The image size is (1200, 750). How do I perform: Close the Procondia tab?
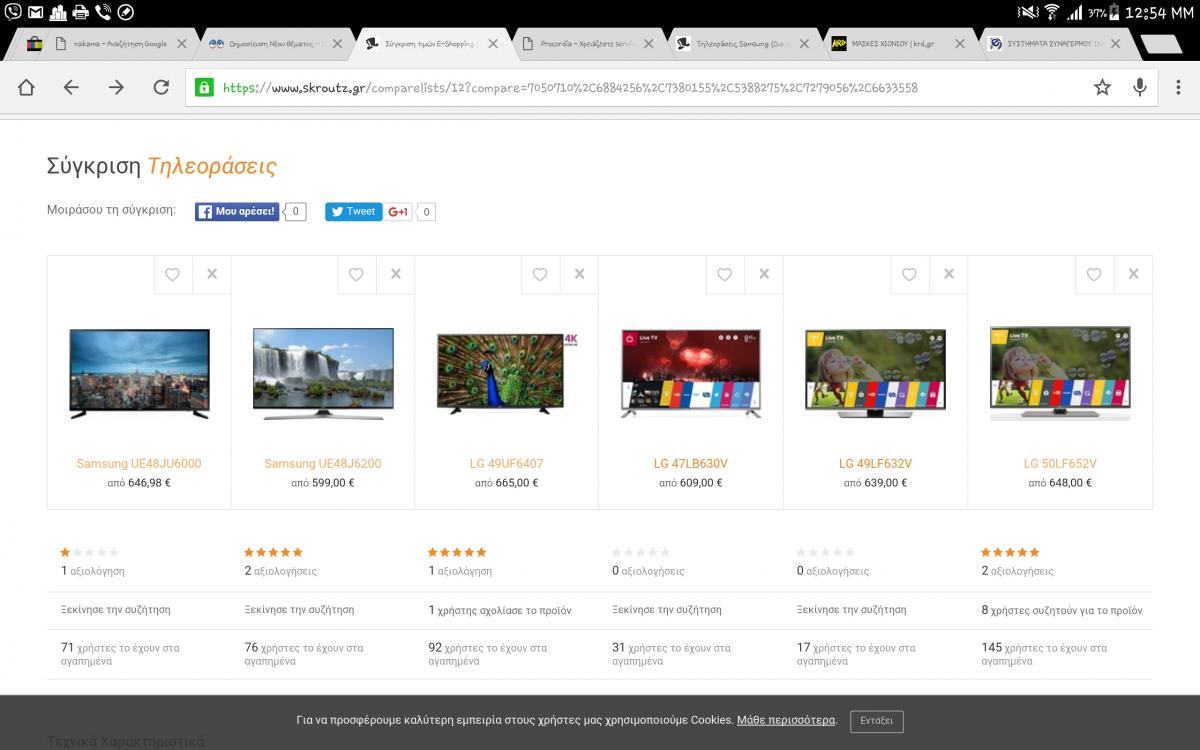tap(648, 44)
